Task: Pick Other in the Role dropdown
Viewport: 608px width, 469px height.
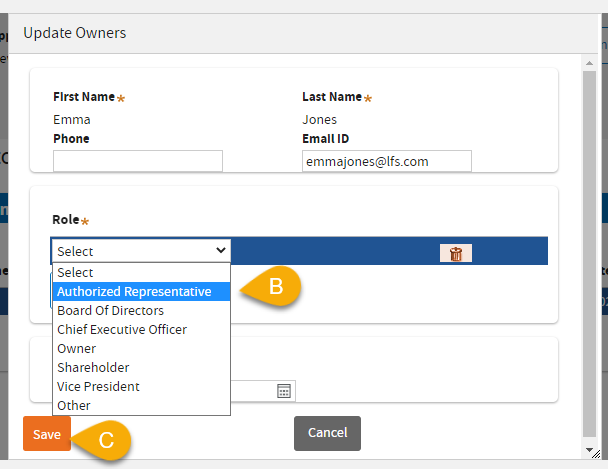Action: coord(141,405)
